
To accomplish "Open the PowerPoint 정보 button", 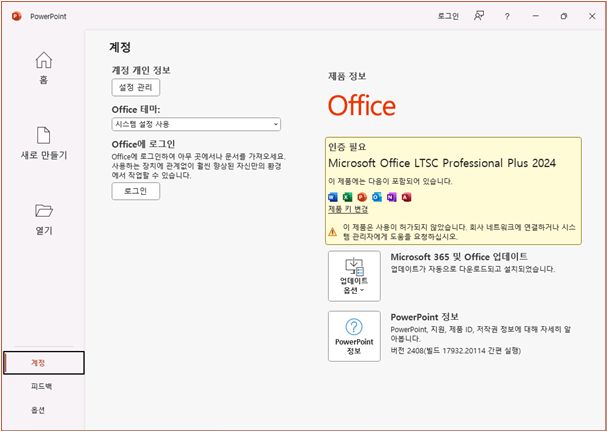I will 354,336.
